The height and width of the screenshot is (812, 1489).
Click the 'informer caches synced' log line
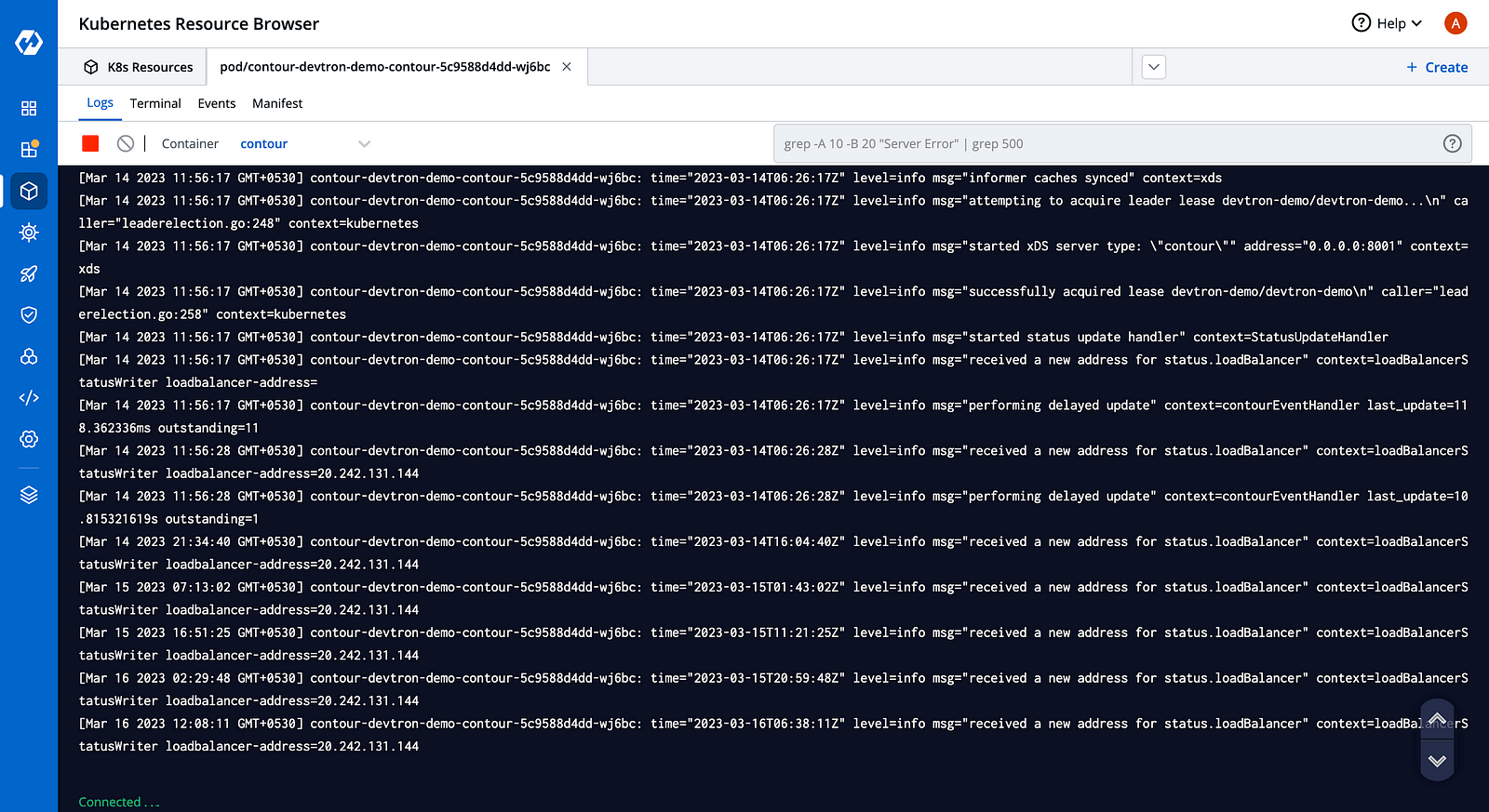(x=651, y=178)
